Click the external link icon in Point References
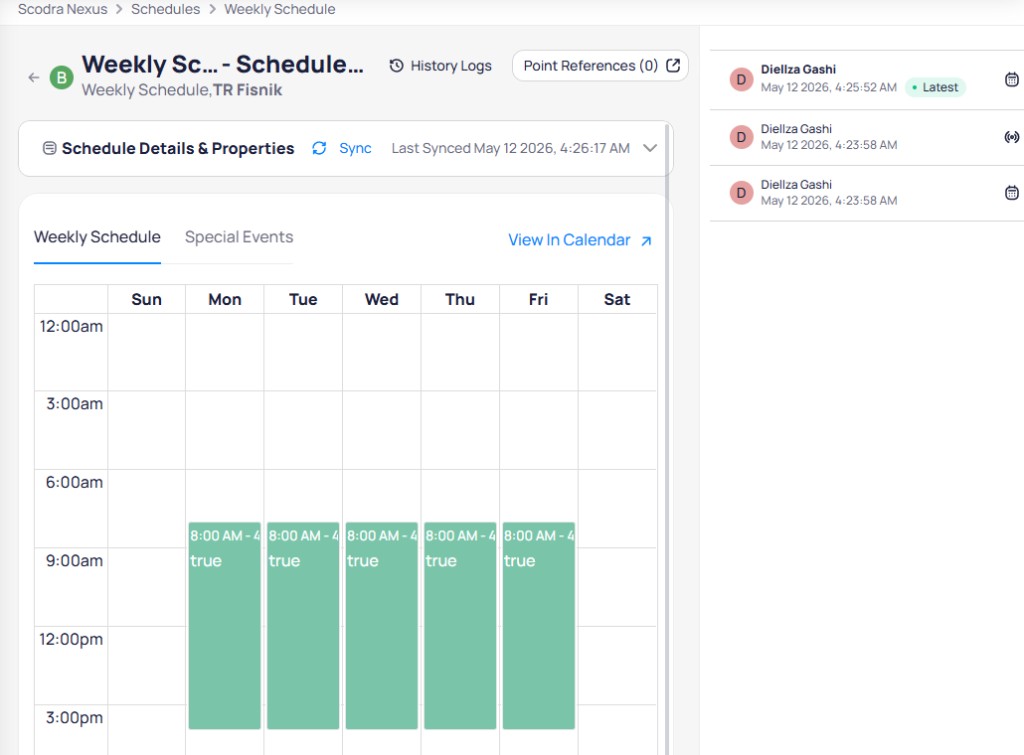Viewport: 1024px width, 755px height. click(x=673, y=65)
